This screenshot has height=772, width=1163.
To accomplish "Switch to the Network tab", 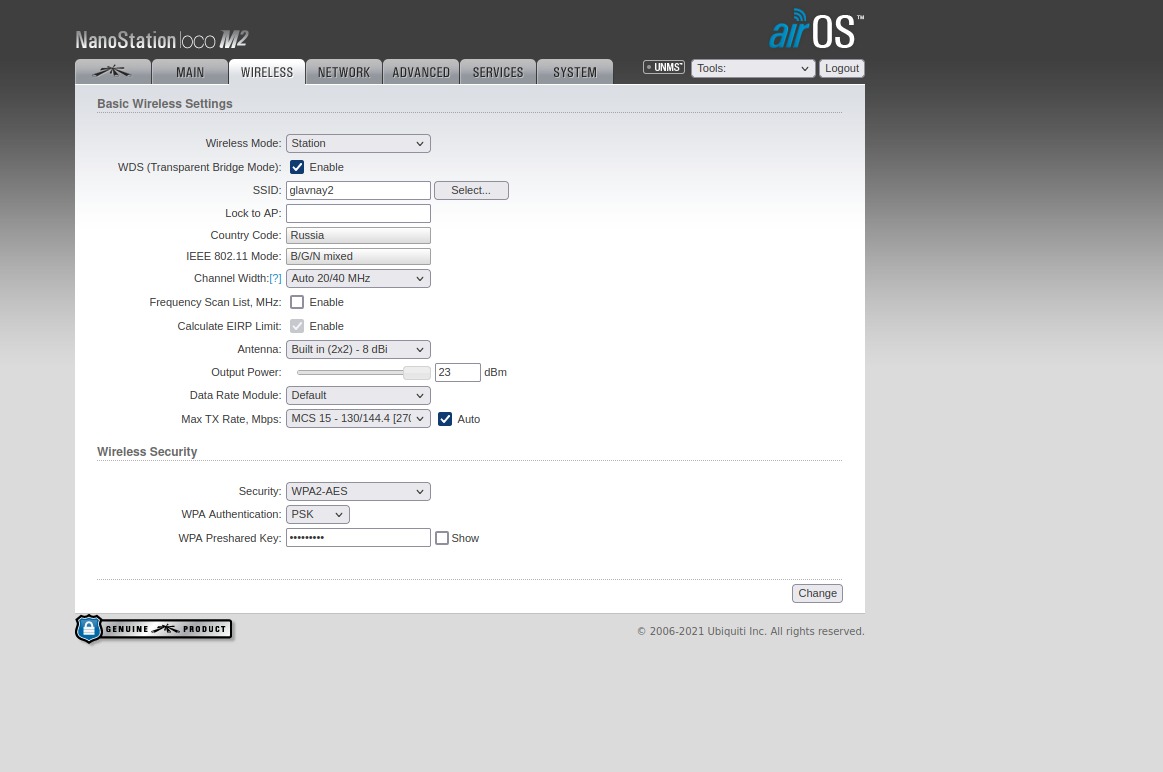I will click(x=344, y=72).
